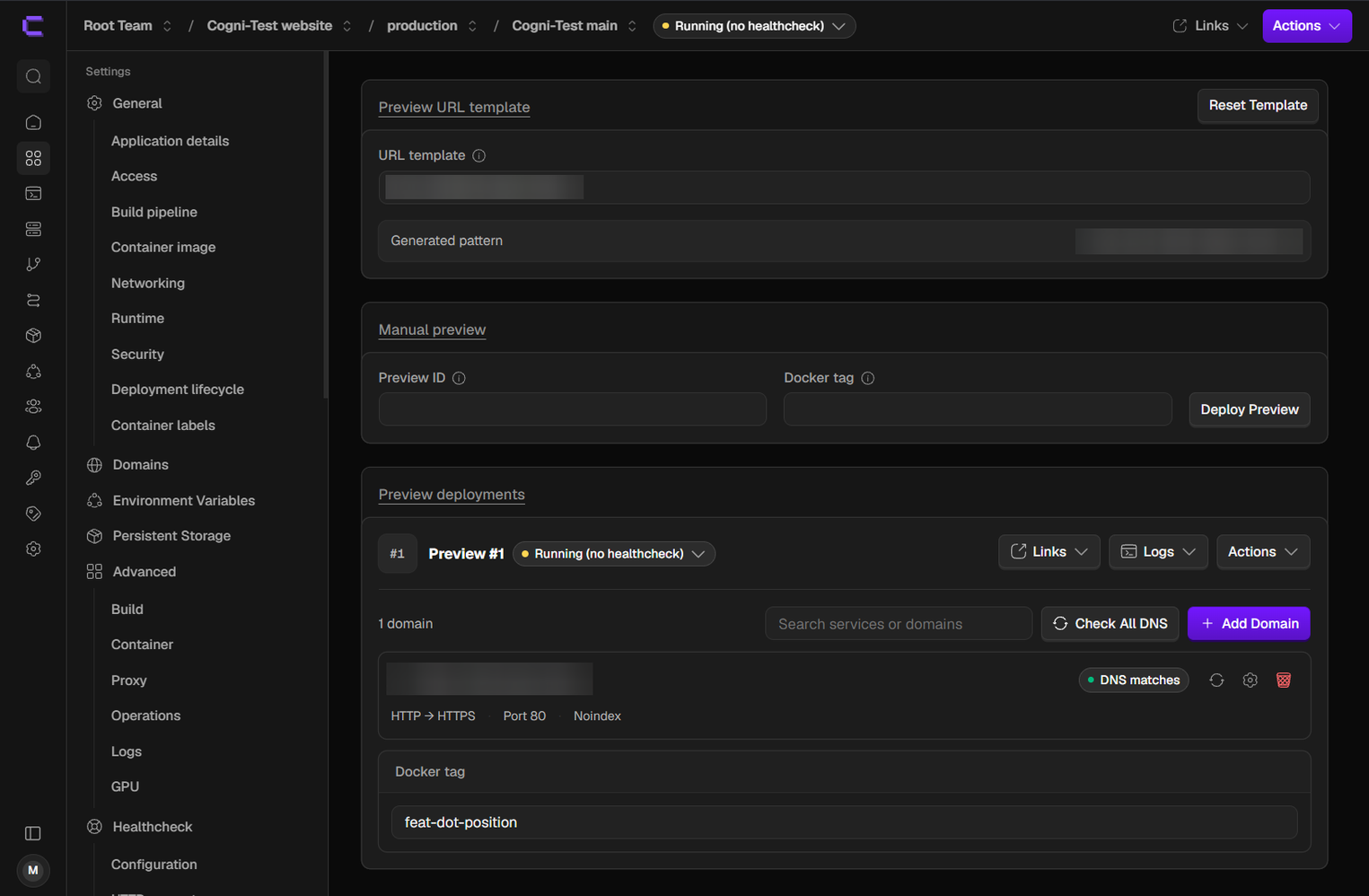The width and height of the screenshot is (1369, 896).
Task: Click the Search services or domains field
Action: [x=899, y=624]
